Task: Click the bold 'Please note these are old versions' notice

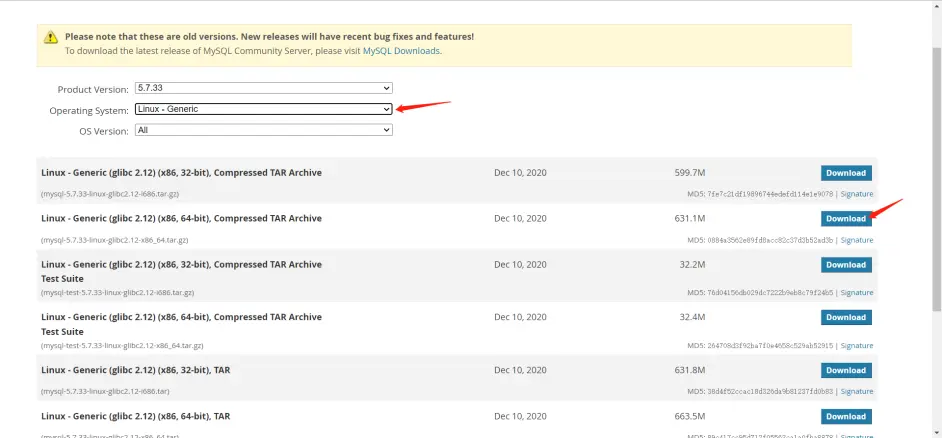Action: [x=269, y=37]
